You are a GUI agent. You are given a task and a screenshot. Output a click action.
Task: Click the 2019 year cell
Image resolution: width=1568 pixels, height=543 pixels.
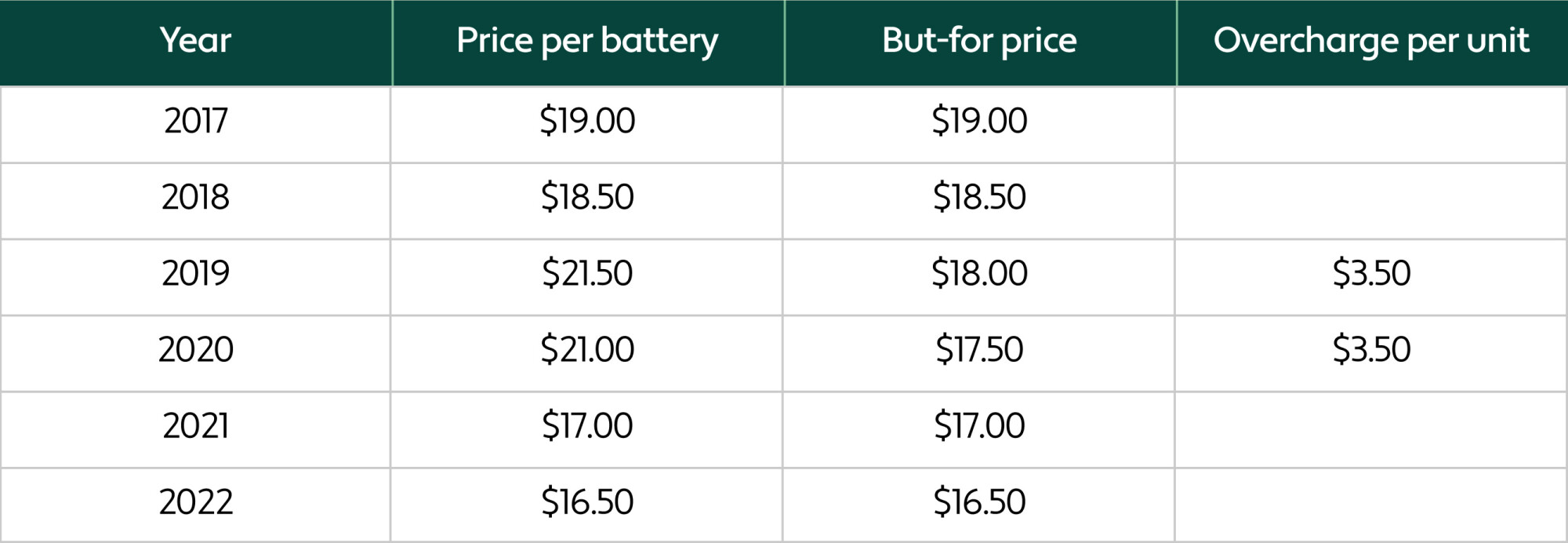pyautogui.click(x=195, y=273)
